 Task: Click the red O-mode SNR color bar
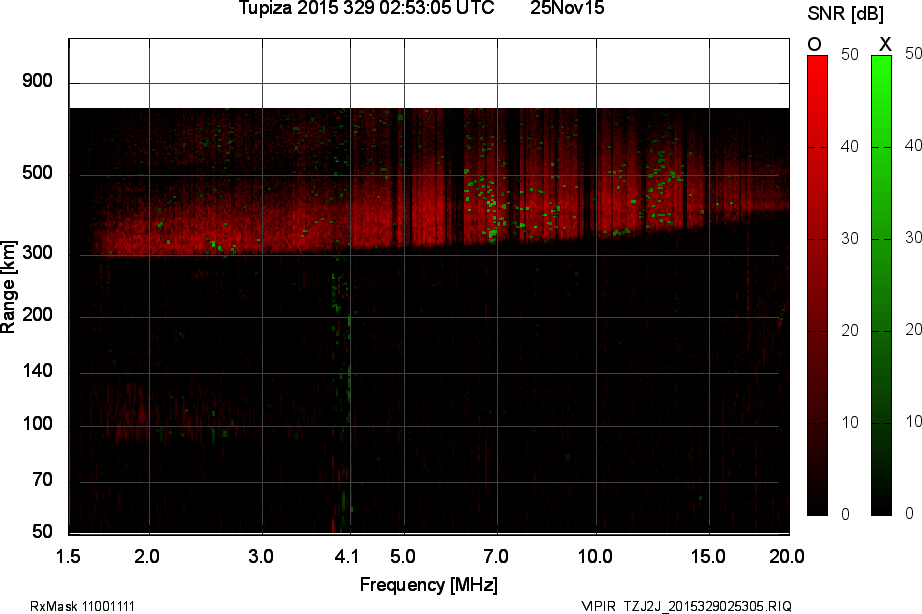click(817, 285)
